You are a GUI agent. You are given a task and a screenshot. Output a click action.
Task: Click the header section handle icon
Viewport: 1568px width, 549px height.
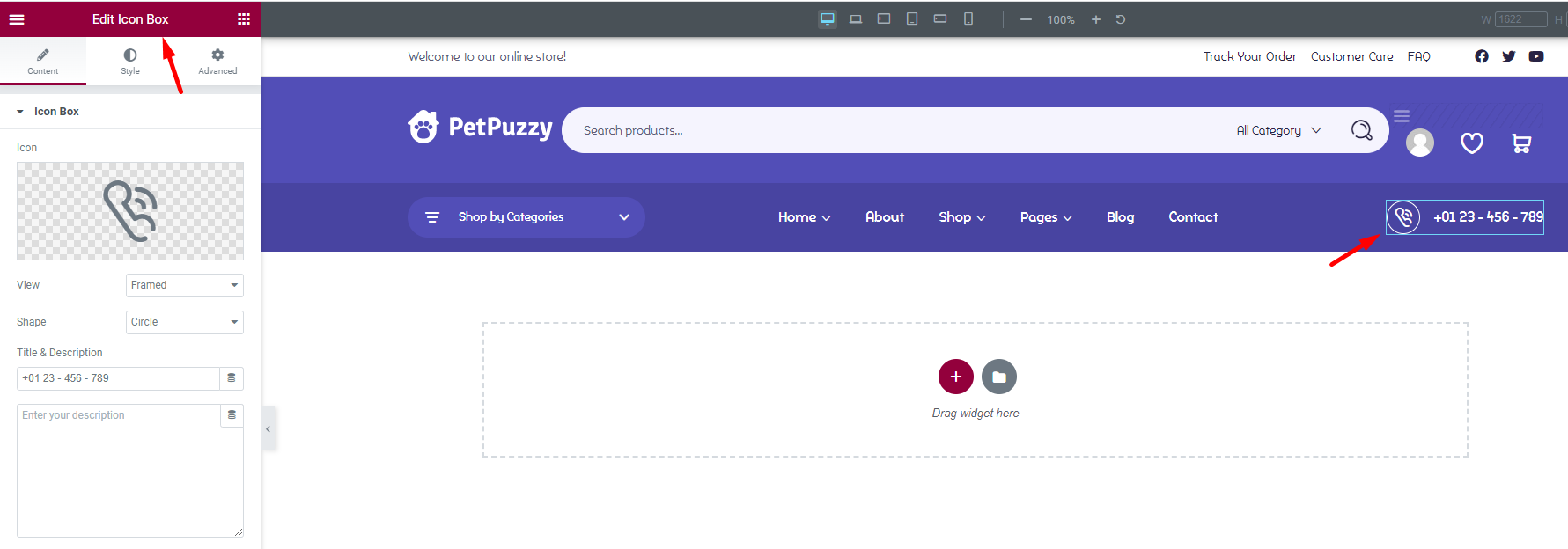click(x=1402, y=116)
